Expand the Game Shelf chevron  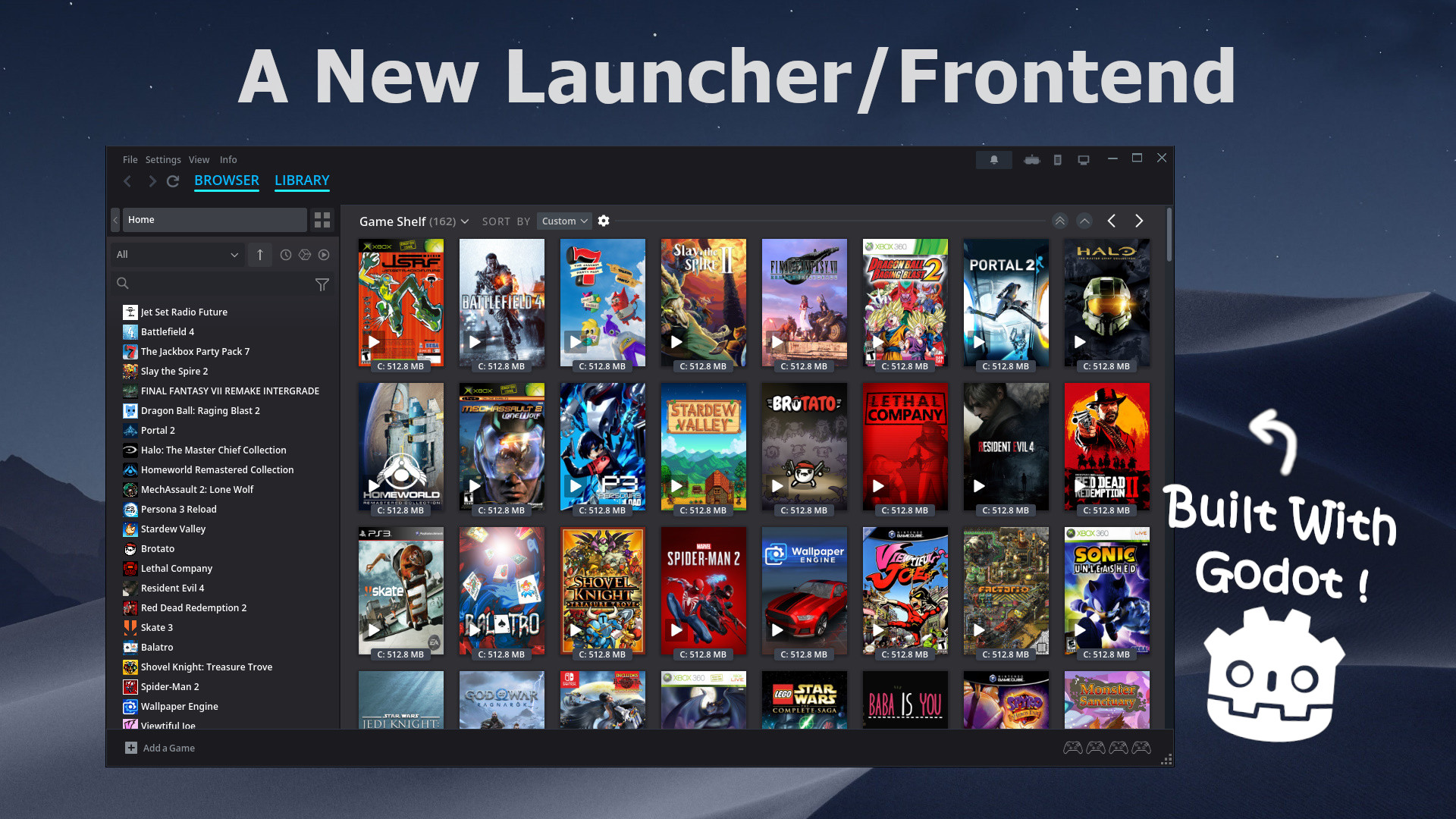pyautogui.click(x=465, y=221)
